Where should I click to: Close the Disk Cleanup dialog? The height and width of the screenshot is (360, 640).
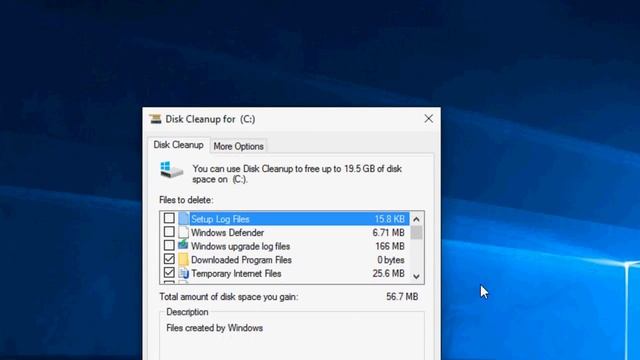[x=429, y=119]
